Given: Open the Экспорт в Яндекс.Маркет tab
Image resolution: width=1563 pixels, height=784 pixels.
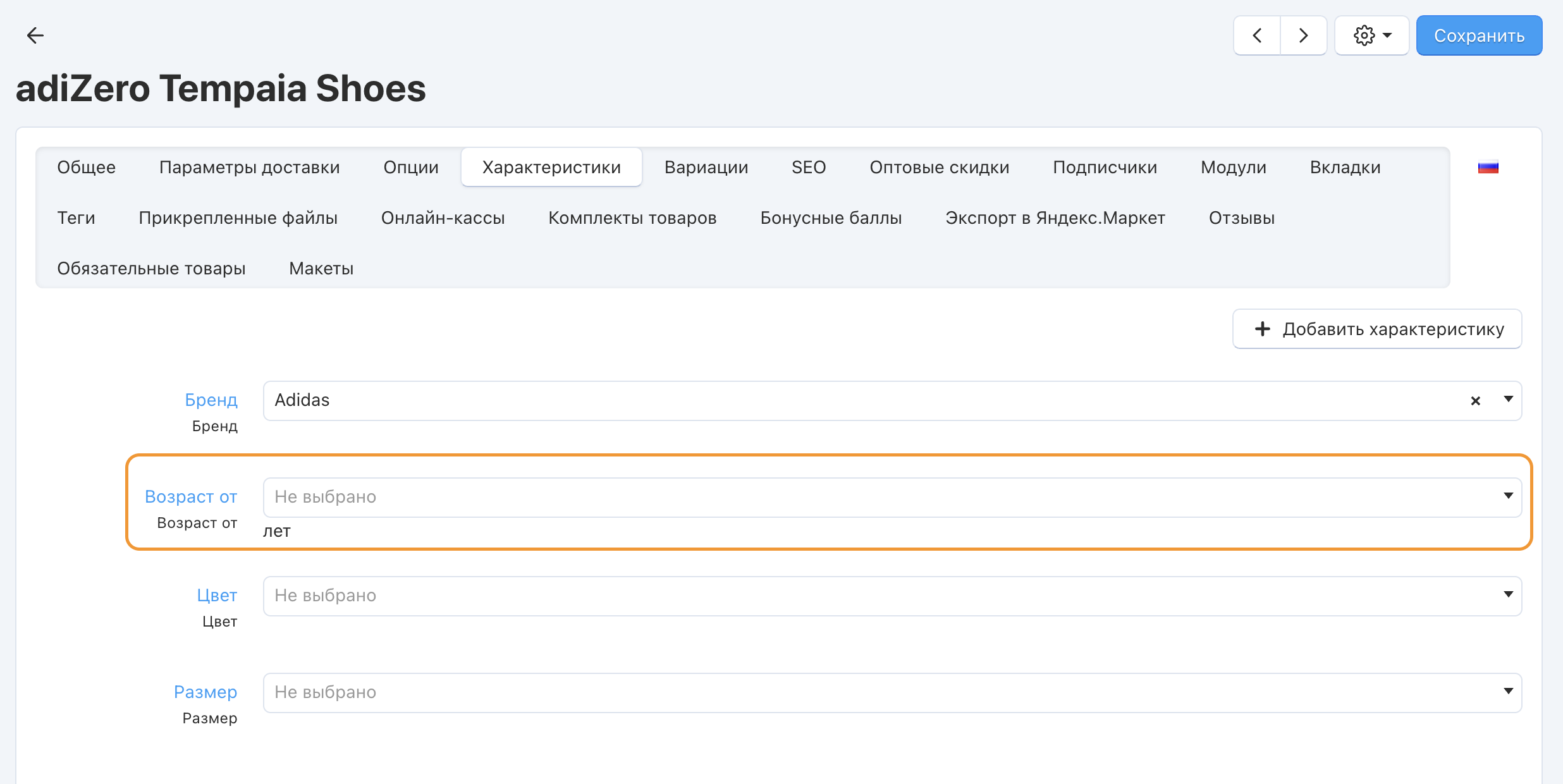Looking at the screenshot, I should tap(1055, 218).
